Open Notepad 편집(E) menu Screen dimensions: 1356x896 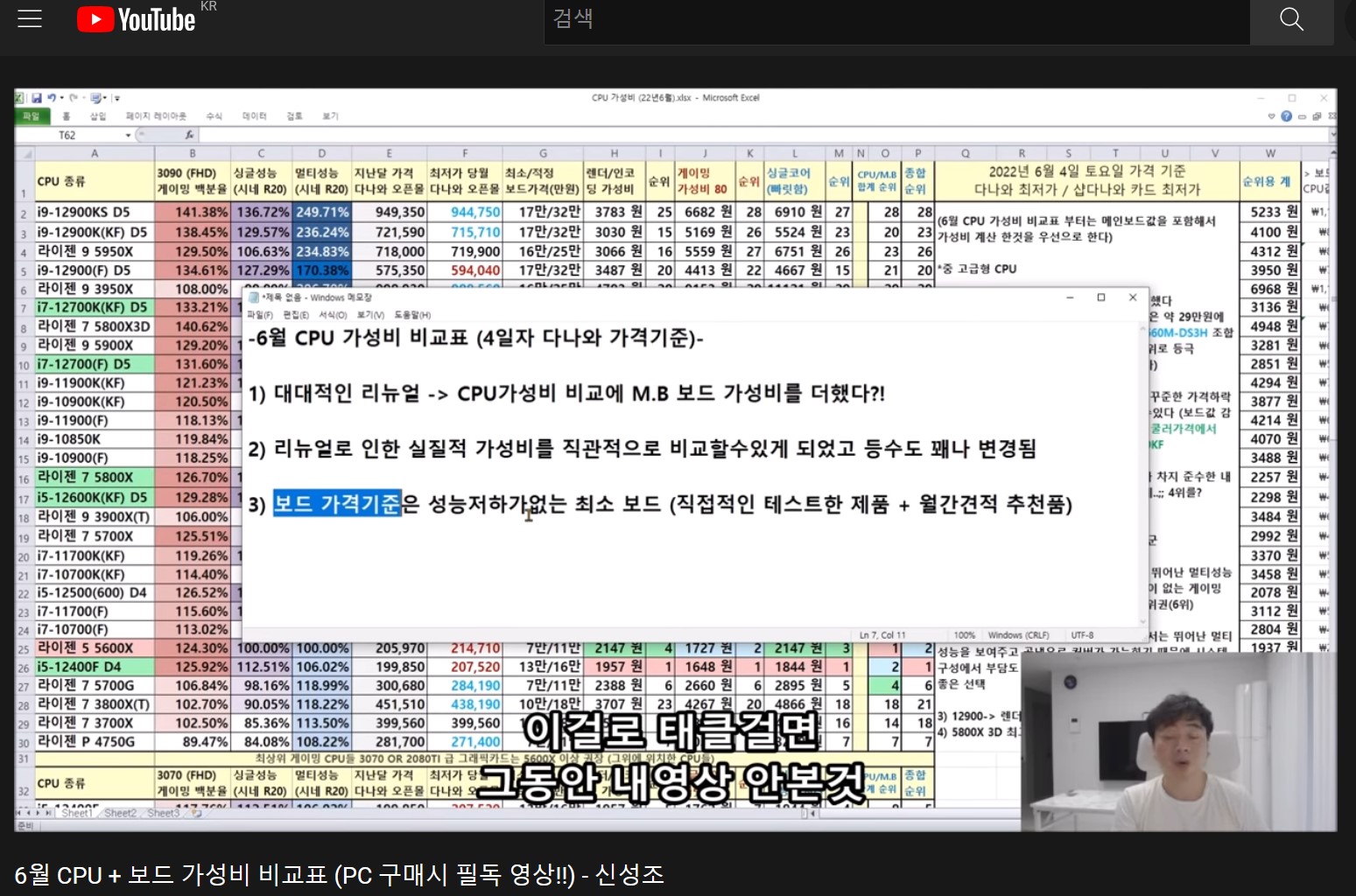[x=296, y=315]
